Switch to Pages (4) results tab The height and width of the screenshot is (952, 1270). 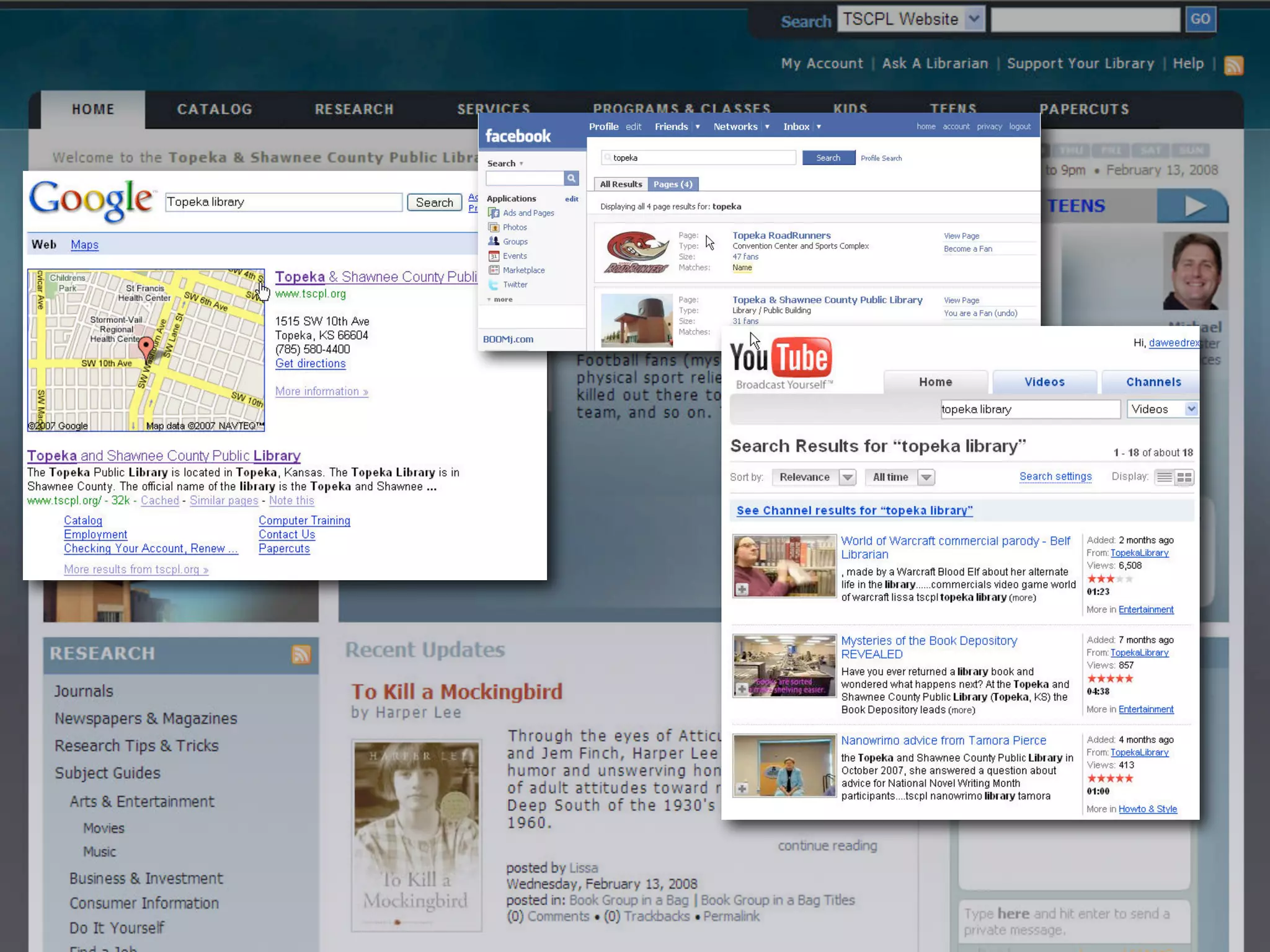coord(673,184)
